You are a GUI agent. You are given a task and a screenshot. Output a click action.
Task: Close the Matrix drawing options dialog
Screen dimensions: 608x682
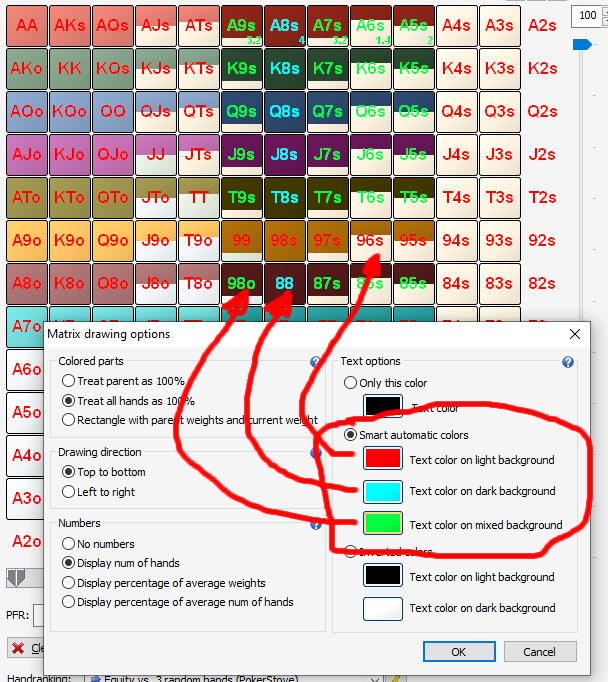pyautogui.click(x=575, y=334)
